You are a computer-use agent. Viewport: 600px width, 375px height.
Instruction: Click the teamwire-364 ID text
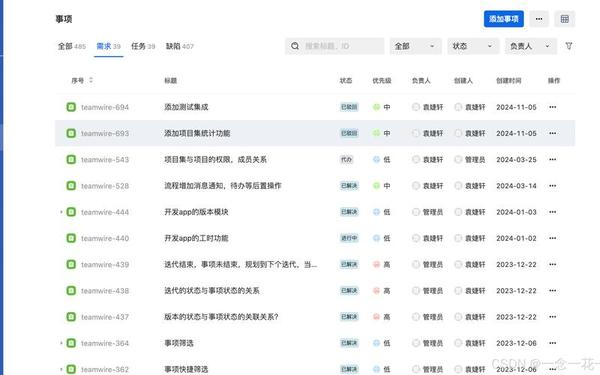tap(105, 343)
